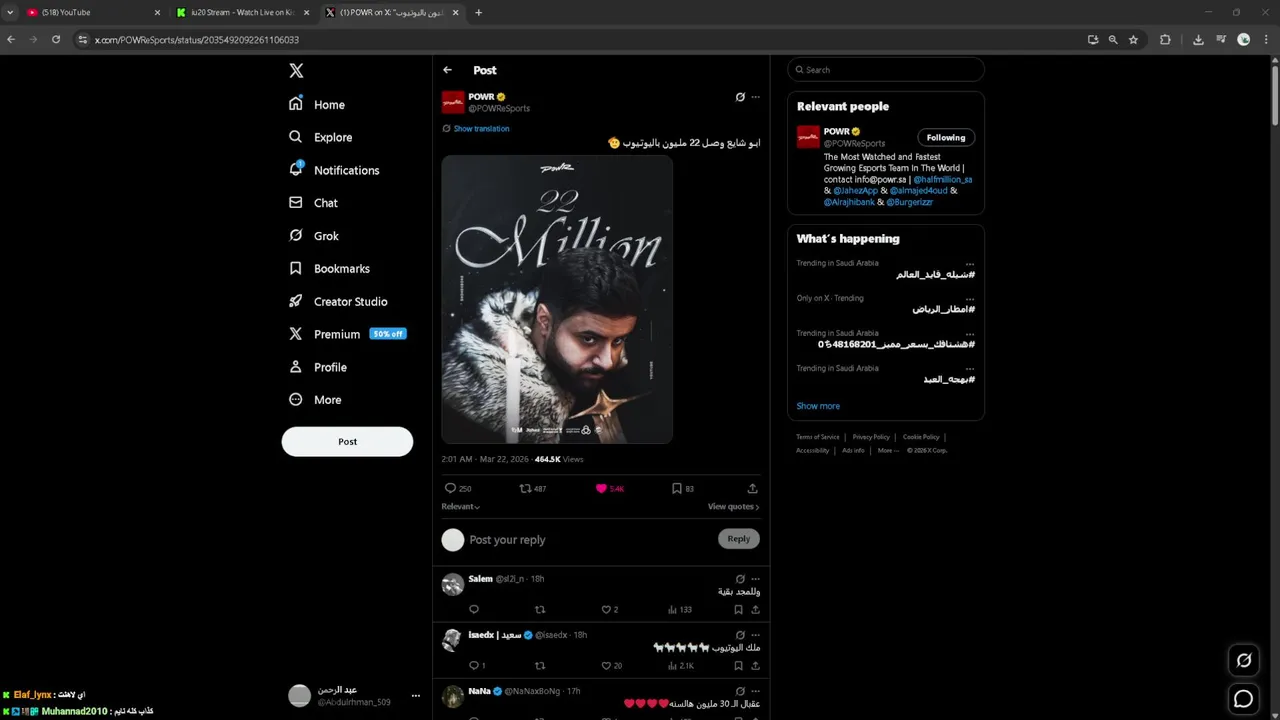Open @halfmillion_sa link in bio
The image size is (1280, 720).
(943, 180)
